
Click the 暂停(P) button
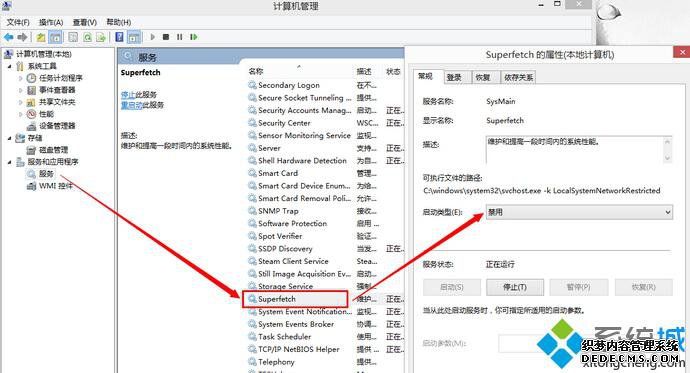(x=579, y=287)
